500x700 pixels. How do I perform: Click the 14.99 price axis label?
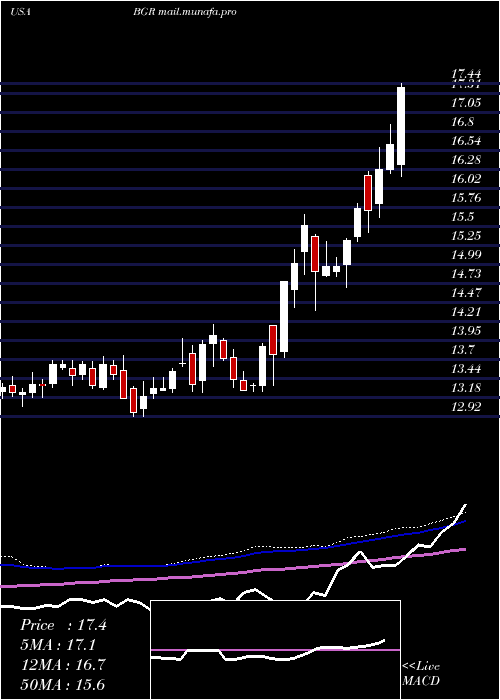click(466, 255)
